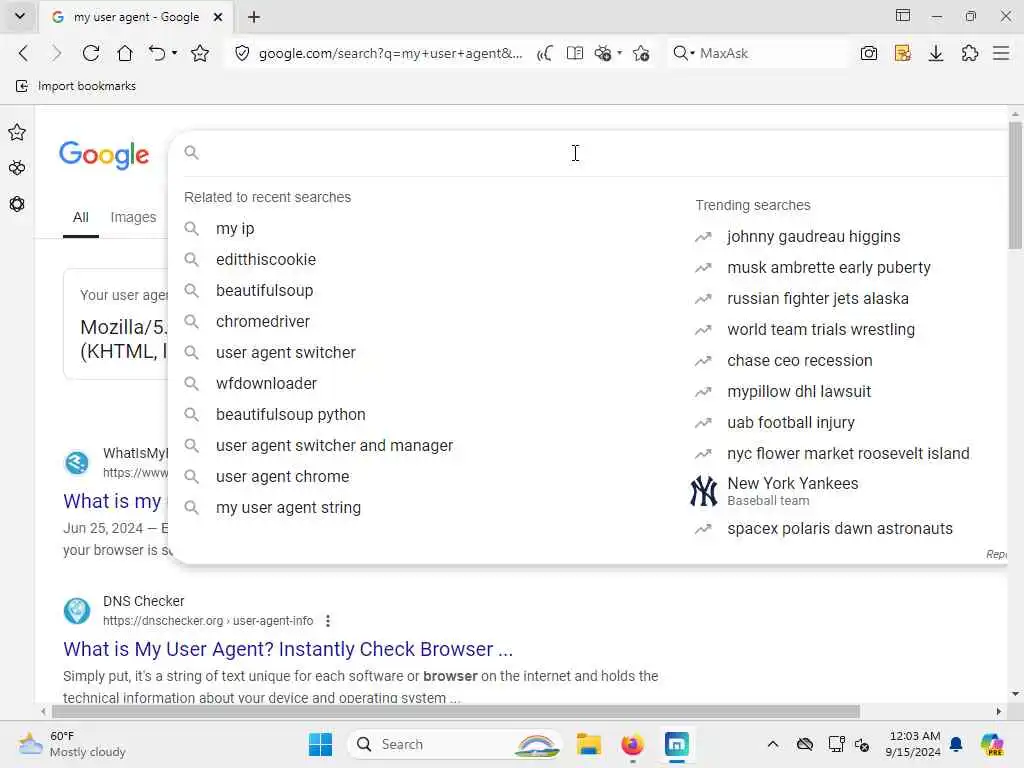The height and width of the screenshot is (768, 1024).
Task: Click trending 'musk ambrette early puberty'
Action: pos(829,268)
